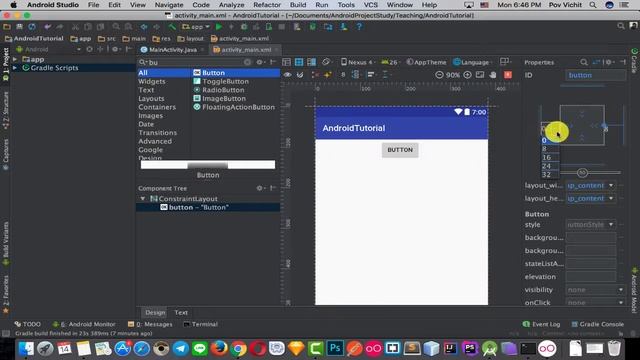Click the Undo arrow icon
The width and height of the screenshot is (640, 360).
[48, 27]
